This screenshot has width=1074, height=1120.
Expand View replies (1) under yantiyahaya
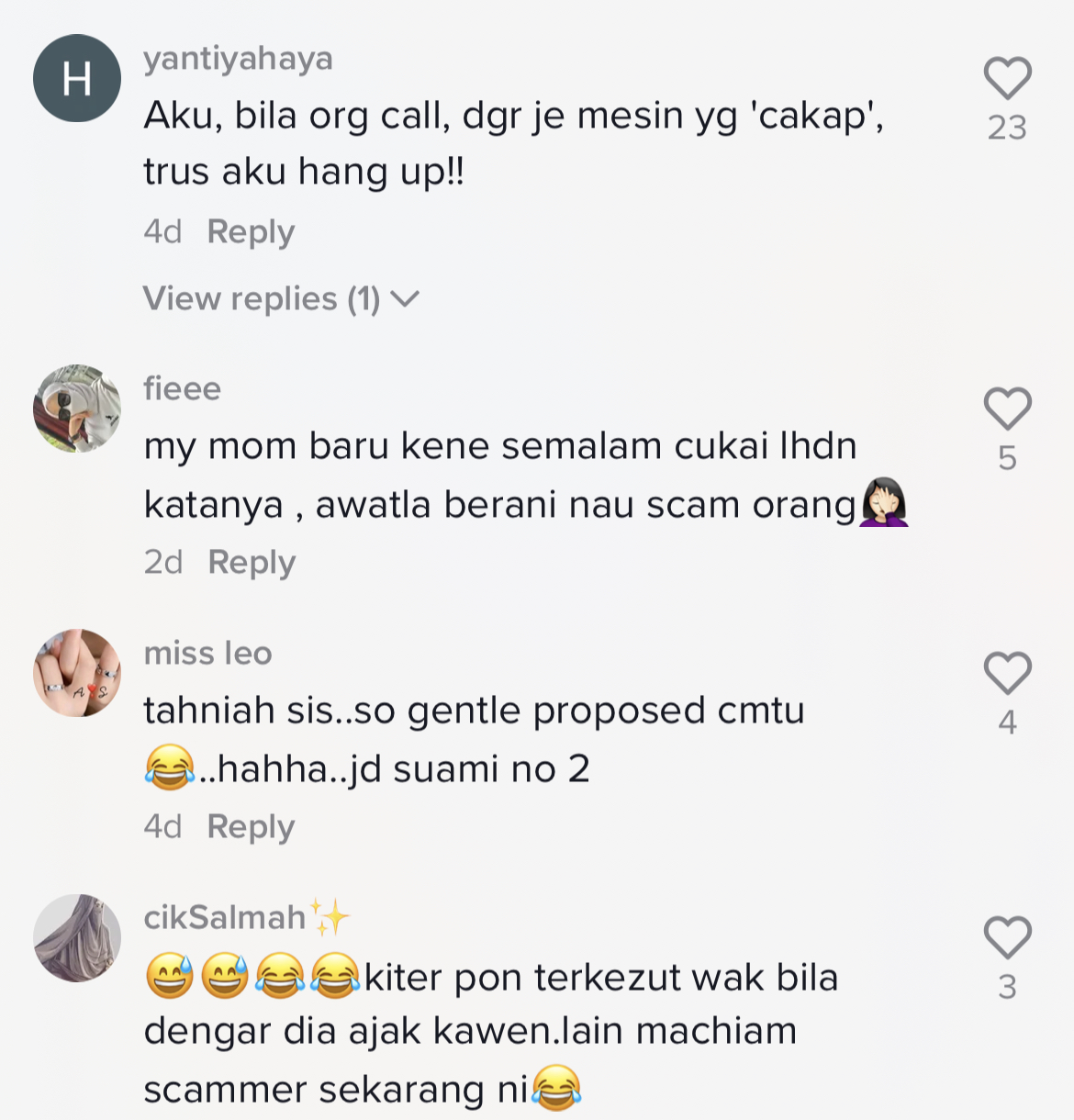tap(281, 298)
